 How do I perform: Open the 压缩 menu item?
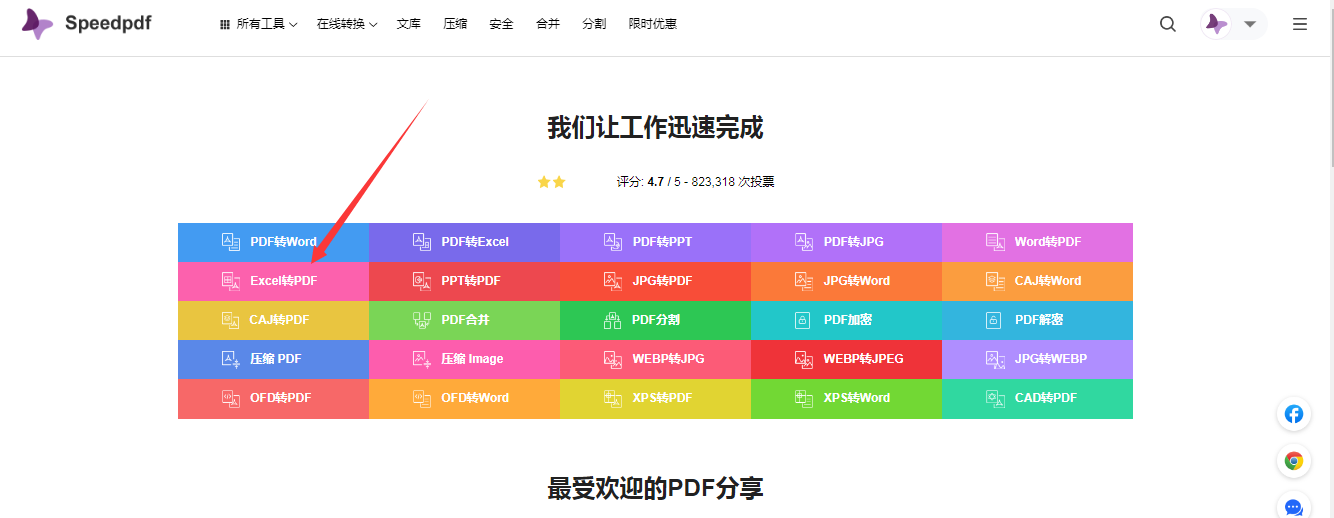click(455, 24)
